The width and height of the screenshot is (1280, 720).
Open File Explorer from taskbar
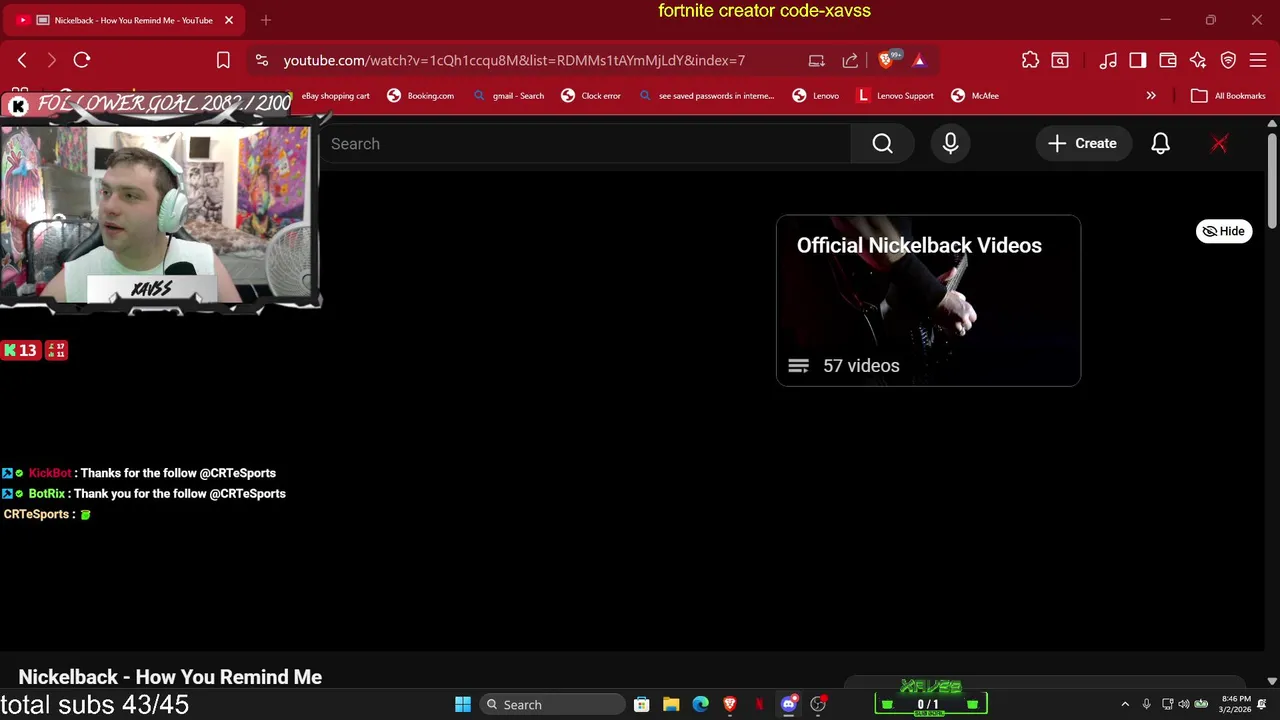tap(671, 705)
